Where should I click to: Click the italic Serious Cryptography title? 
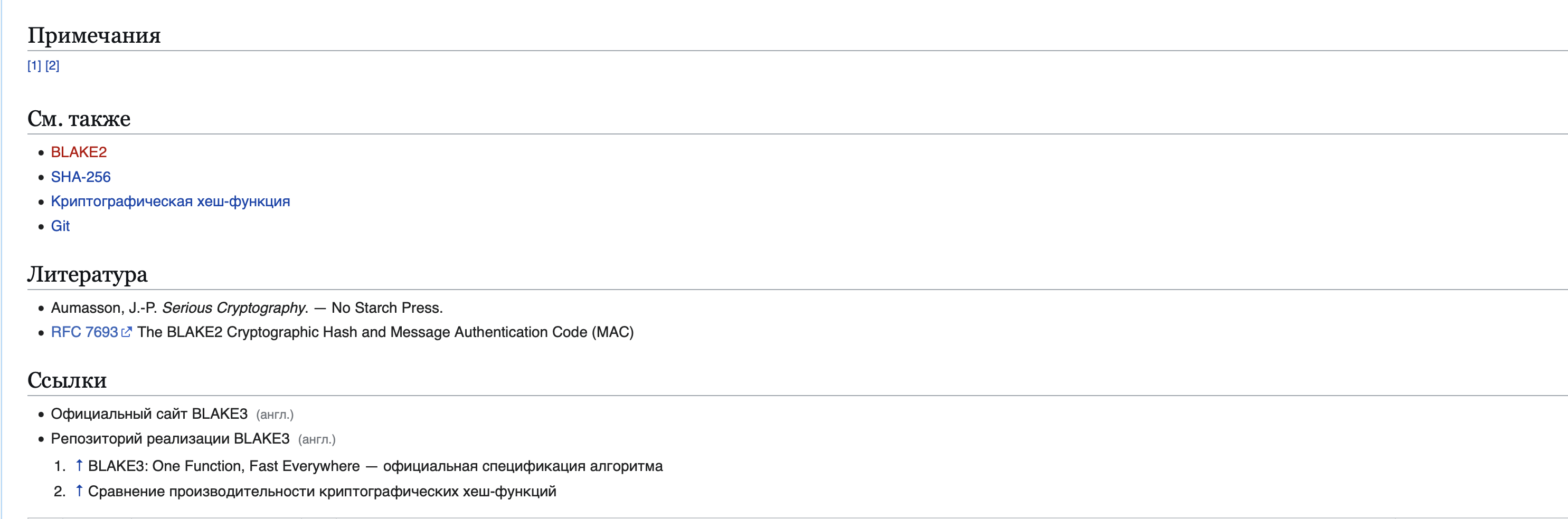click(x=235, y=308)
